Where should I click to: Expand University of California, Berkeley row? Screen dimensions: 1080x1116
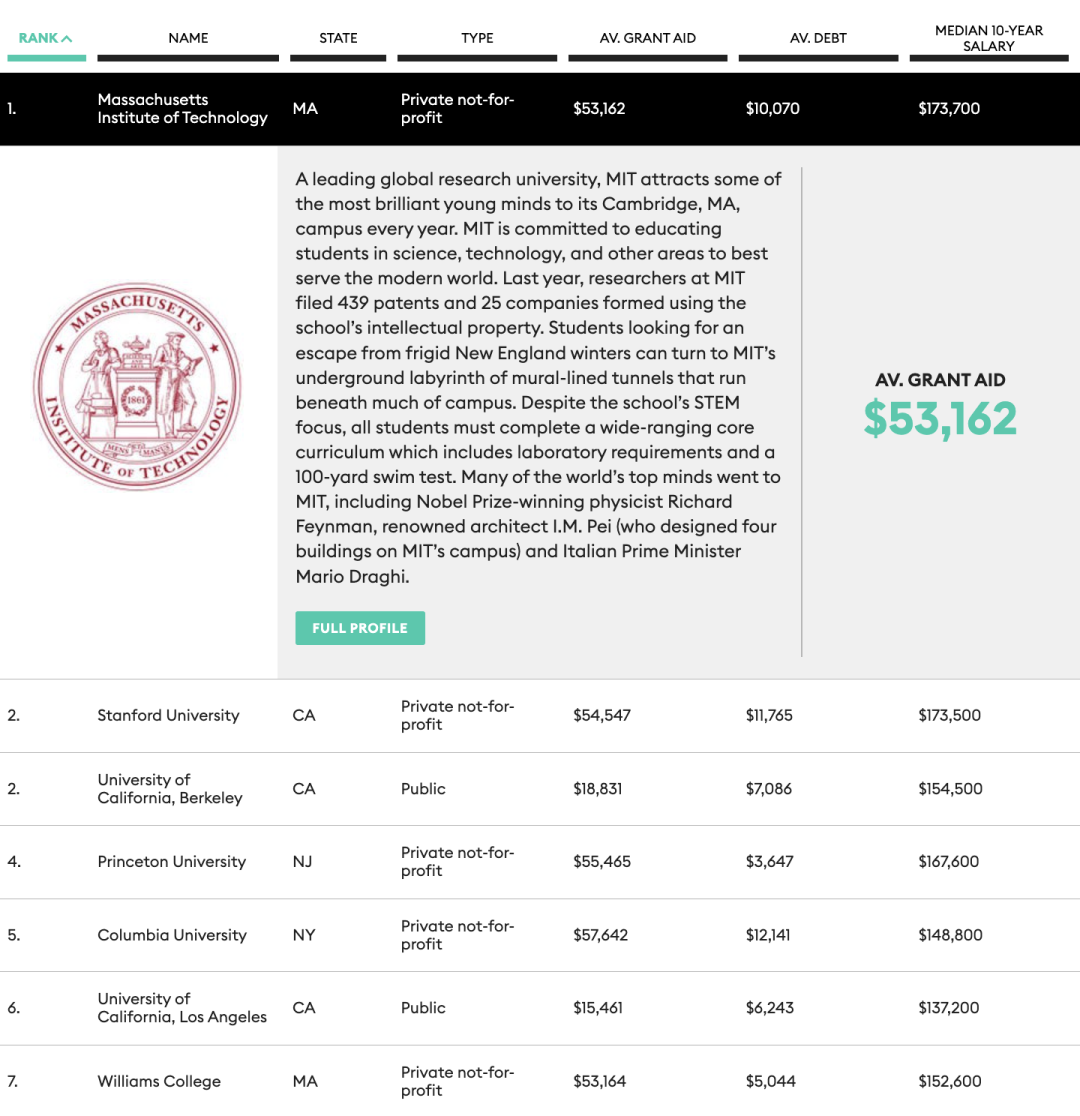[540, 789]
